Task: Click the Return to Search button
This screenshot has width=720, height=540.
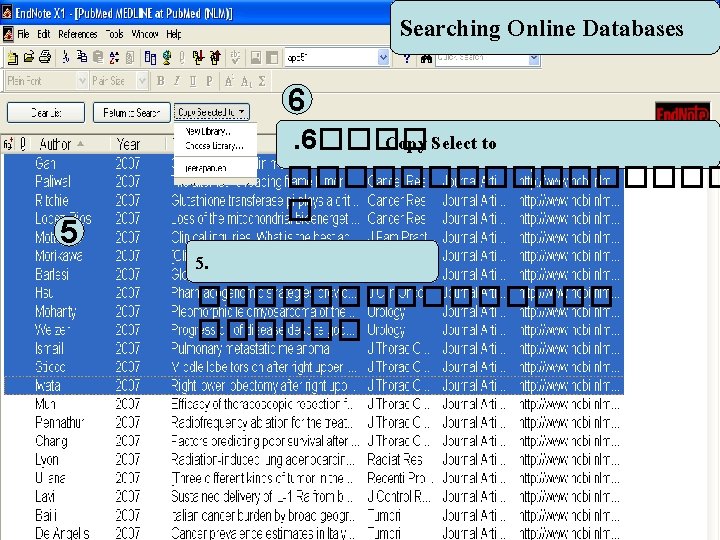Action: (x=131, y=112)
